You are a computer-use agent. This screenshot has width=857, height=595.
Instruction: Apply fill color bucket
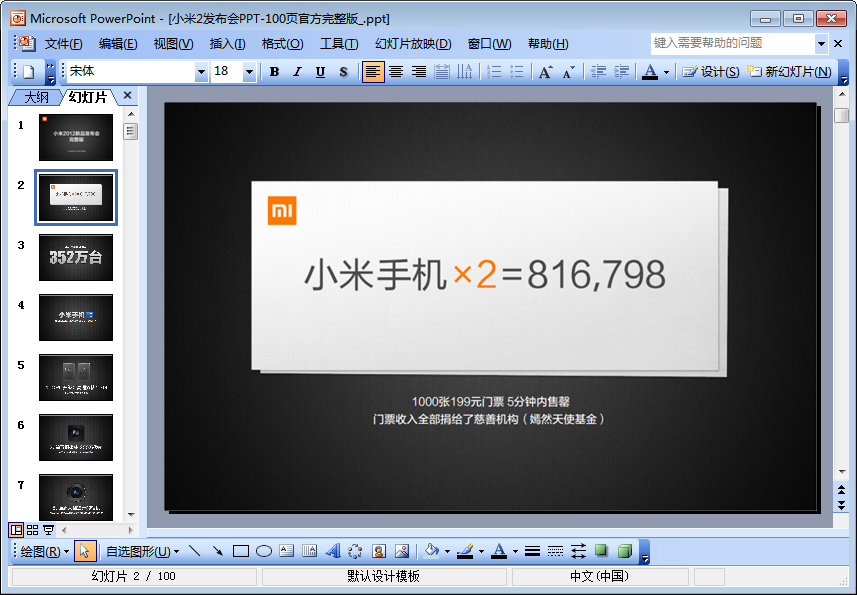pyautogui.click(x=432, y=551)
